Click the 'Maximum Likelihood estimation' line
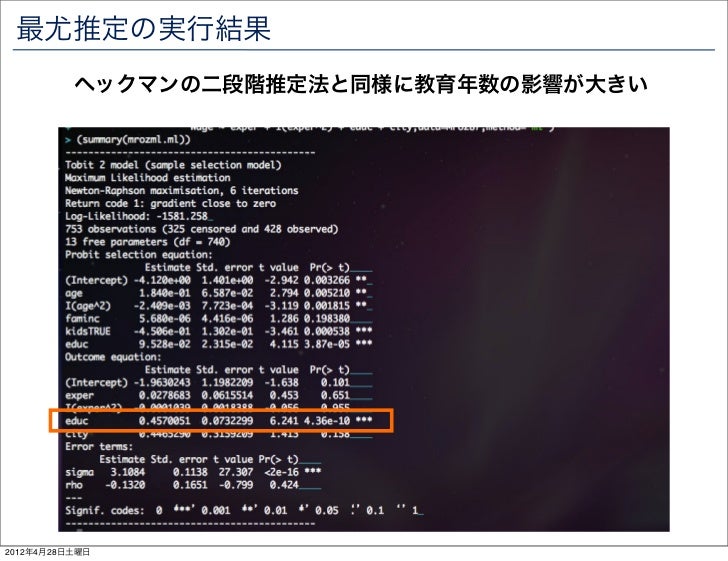728x561 pixels. pos(148,178)
